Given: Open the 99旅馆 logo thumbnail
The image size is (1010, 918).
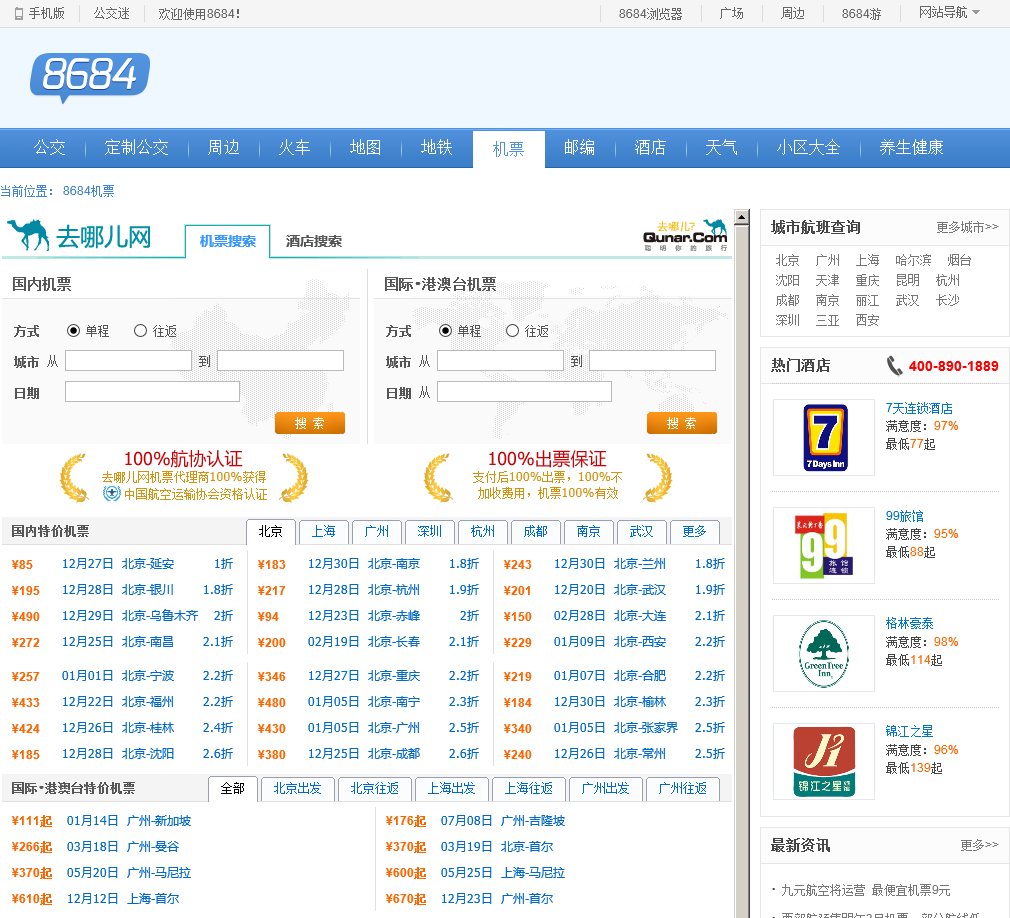Looking at the screenshot, I should 824,545.
